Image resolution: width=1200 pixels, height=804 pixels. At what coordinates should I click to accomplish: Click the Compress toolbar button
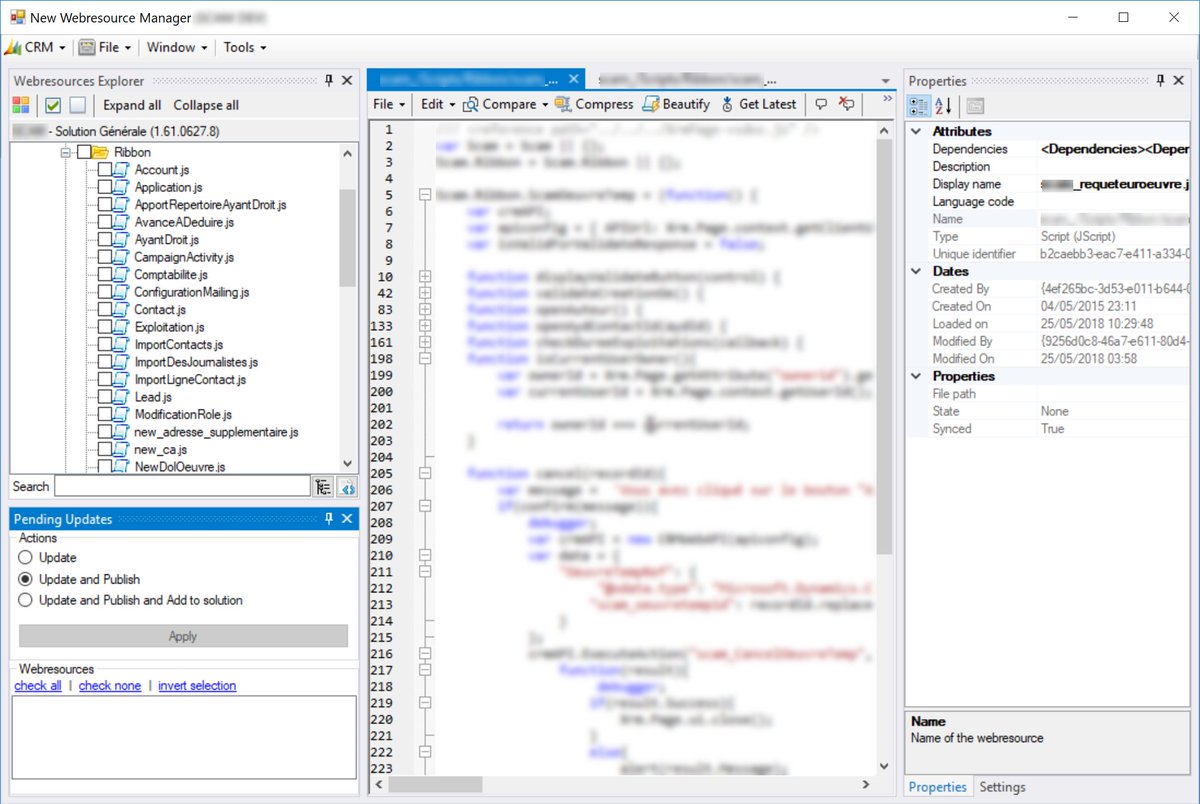tap(594, 104)
